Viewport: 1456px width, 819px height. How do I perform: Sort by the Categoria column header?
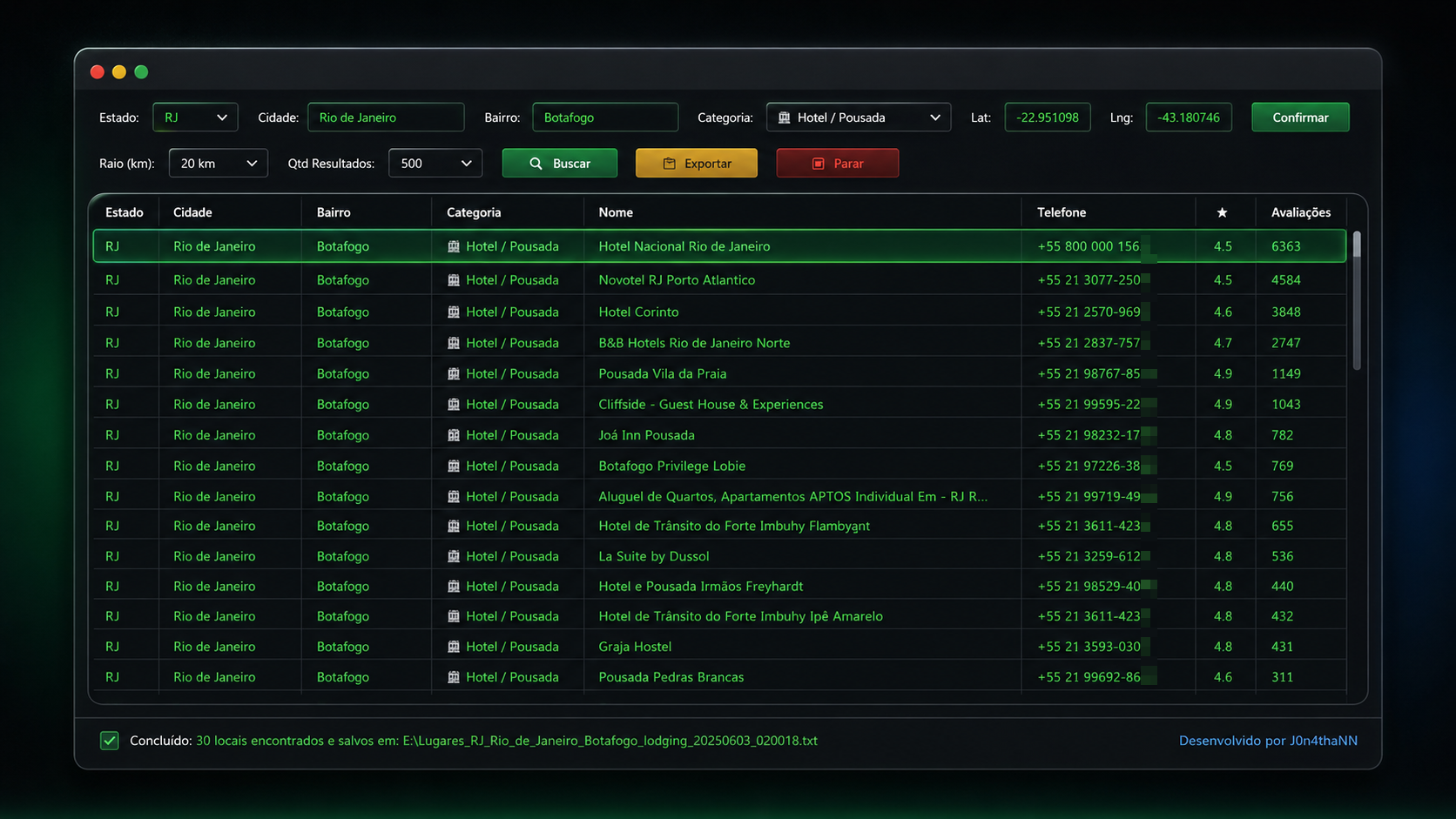click(x=474, y=212)
